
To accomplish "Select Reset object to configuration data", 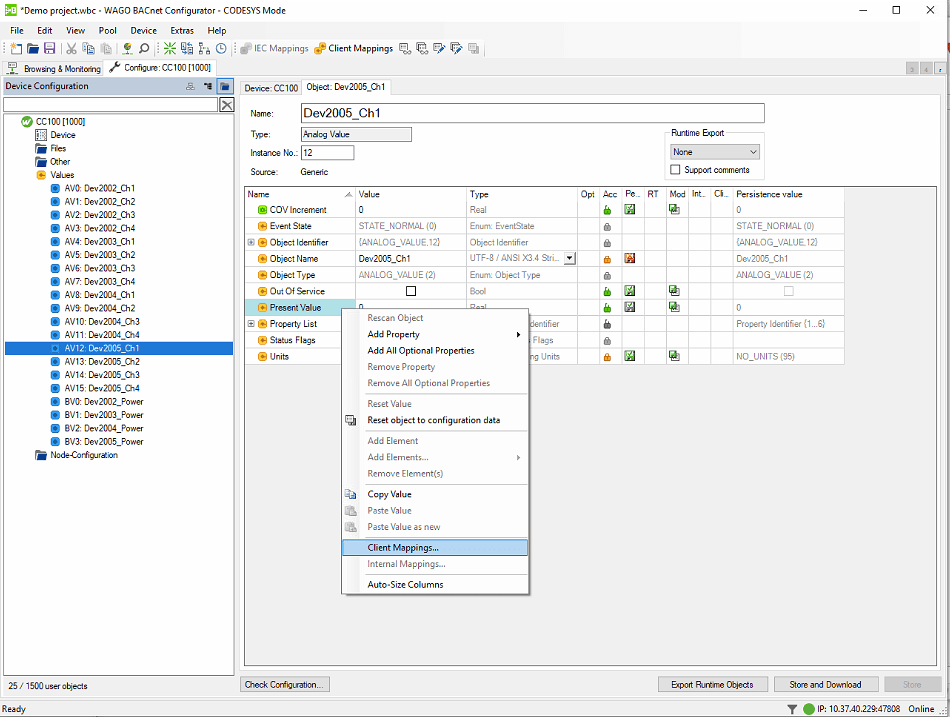I will 435,420.
